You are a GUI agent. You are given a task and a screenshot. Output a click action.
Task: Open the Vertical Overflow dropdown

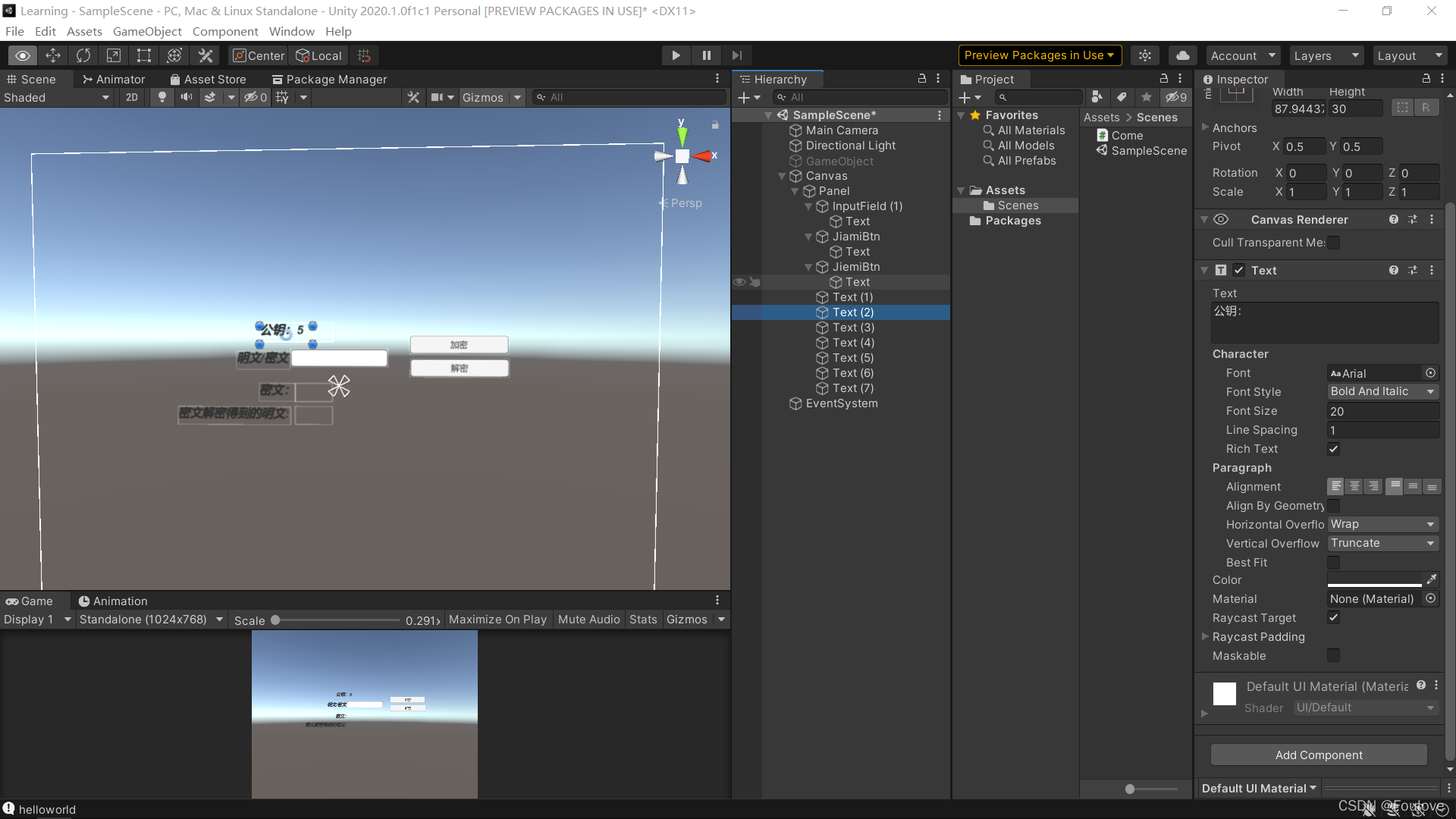point(1382,544)
